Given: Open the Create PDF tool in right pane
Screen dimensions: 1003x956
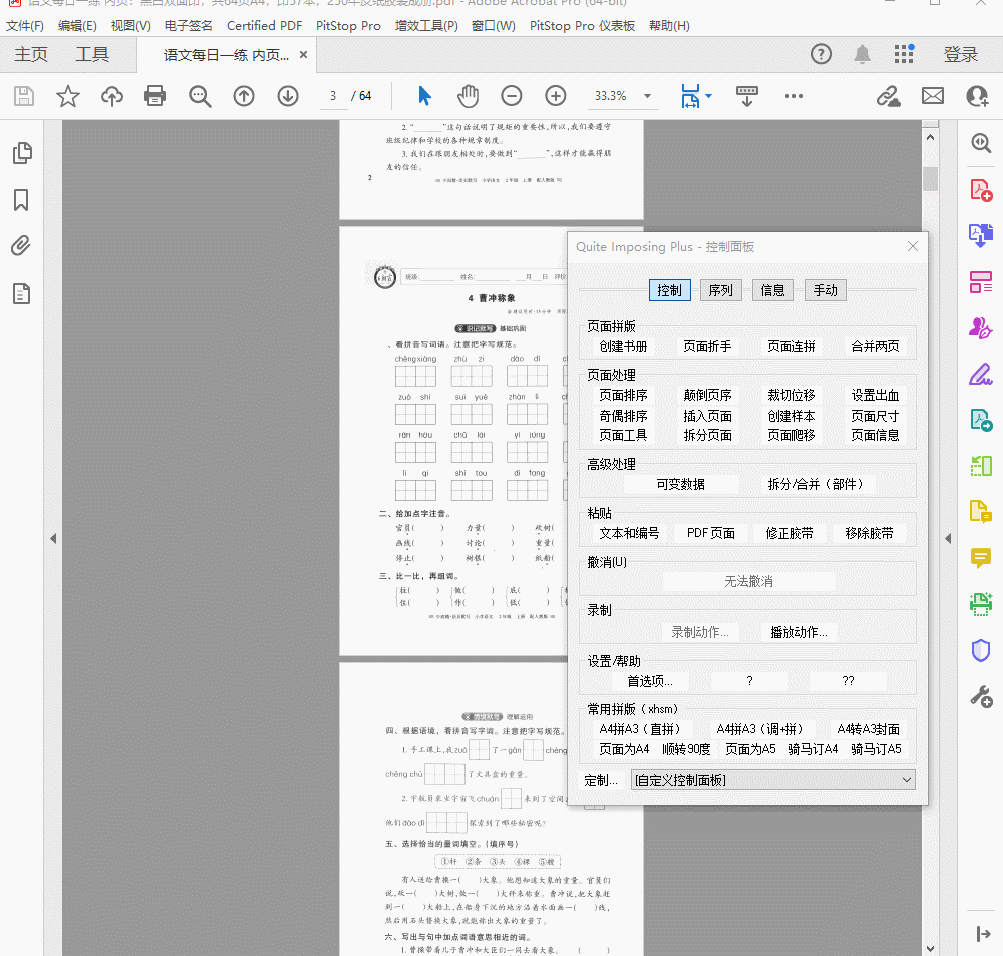Looking at the screenshot, I should coord(981,190).
